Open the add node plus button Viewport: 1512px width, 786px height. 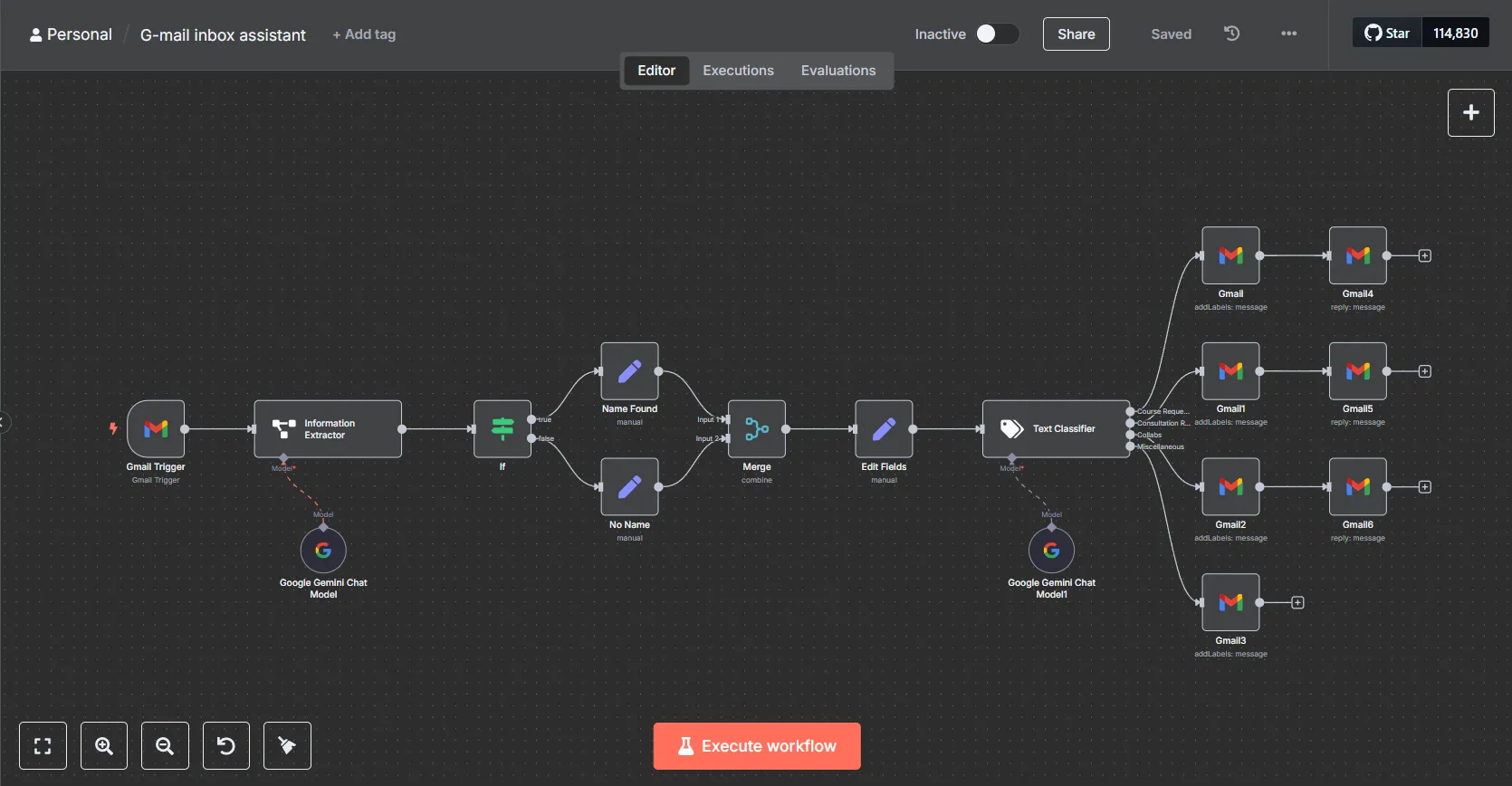tap(1470, 113)
